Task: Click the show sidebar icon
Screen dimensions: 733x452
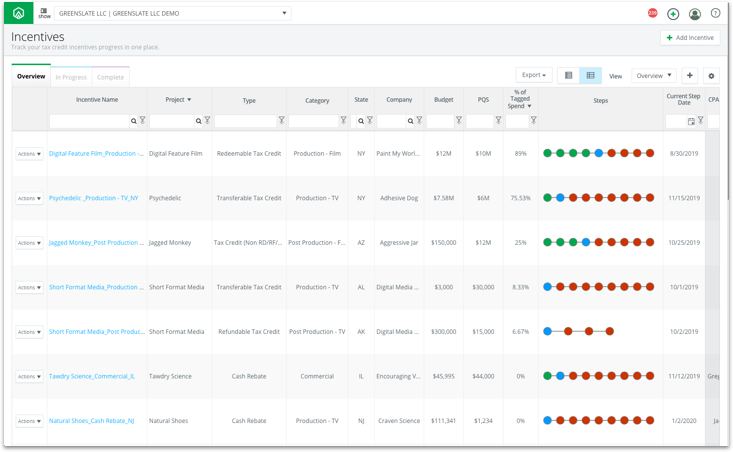Action: (44, 13)
